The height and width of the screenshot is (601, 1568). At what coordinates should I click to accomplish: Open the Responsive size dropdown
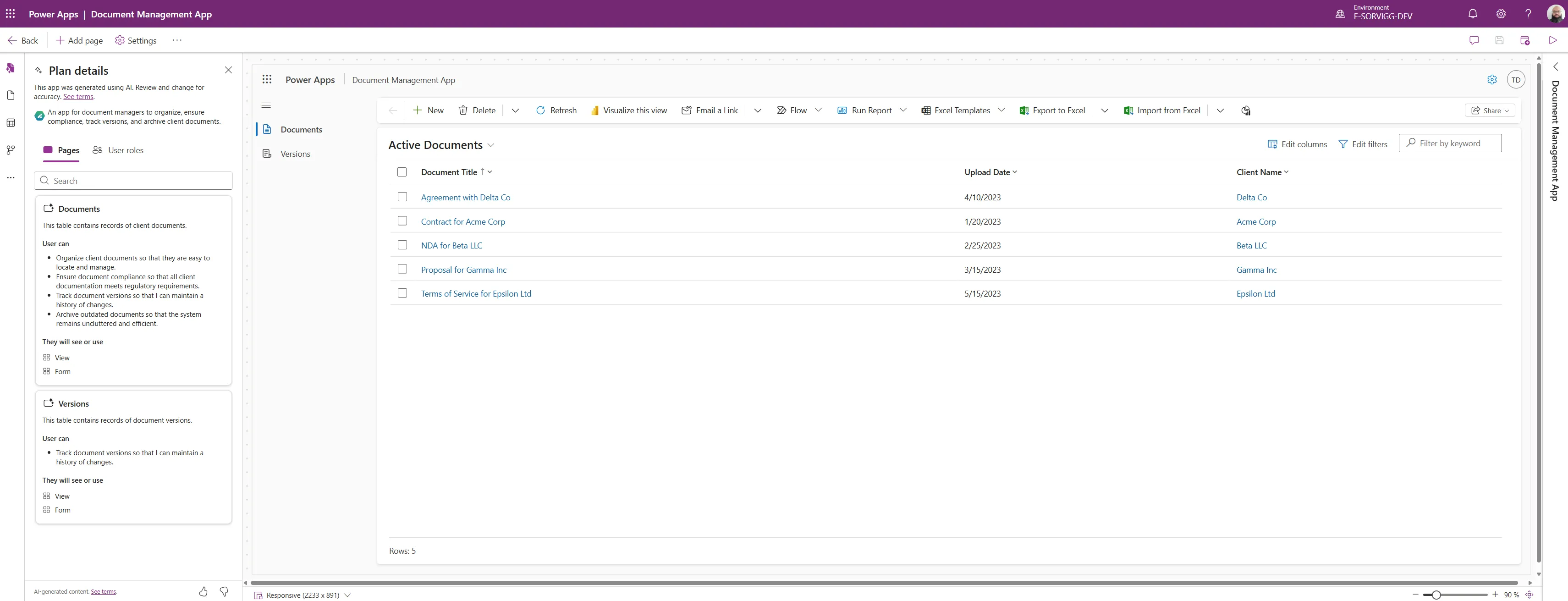(x=347, y=595)
